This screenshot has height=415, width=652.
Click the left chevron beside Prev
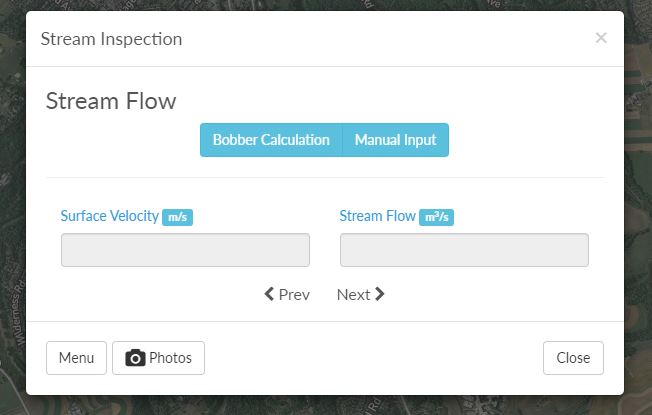[x=269, y=294]
